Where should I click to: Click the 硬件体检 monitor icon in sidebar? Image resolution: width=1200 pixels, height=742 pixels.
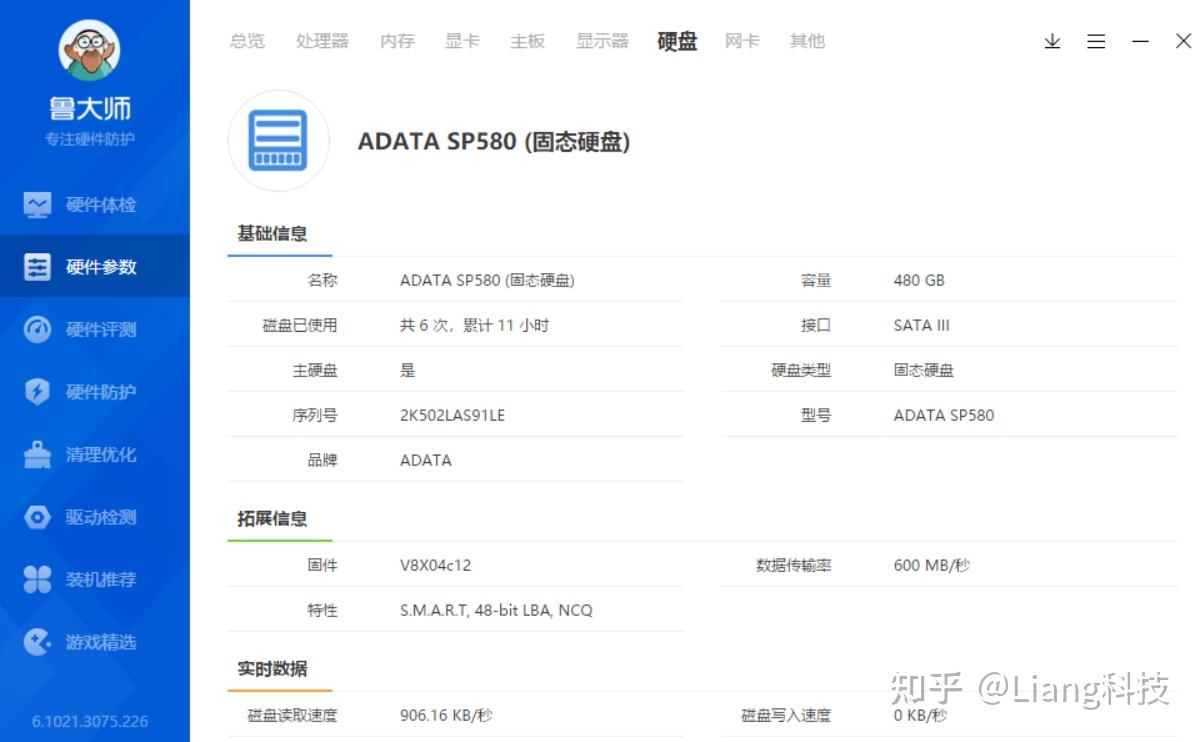pyautogui.click(x=37, y=205)
